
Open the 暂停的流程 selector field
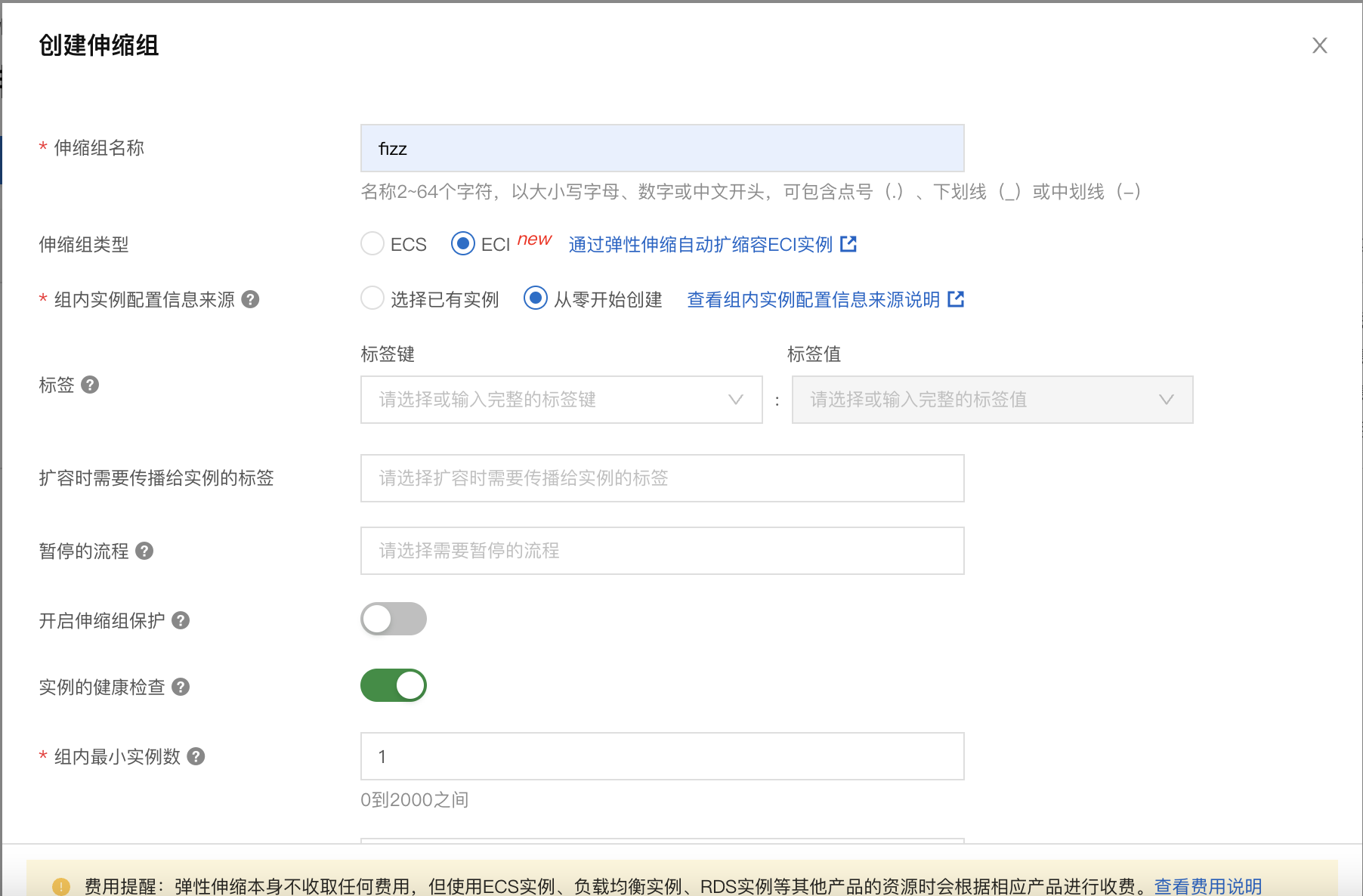pos(662,551)
